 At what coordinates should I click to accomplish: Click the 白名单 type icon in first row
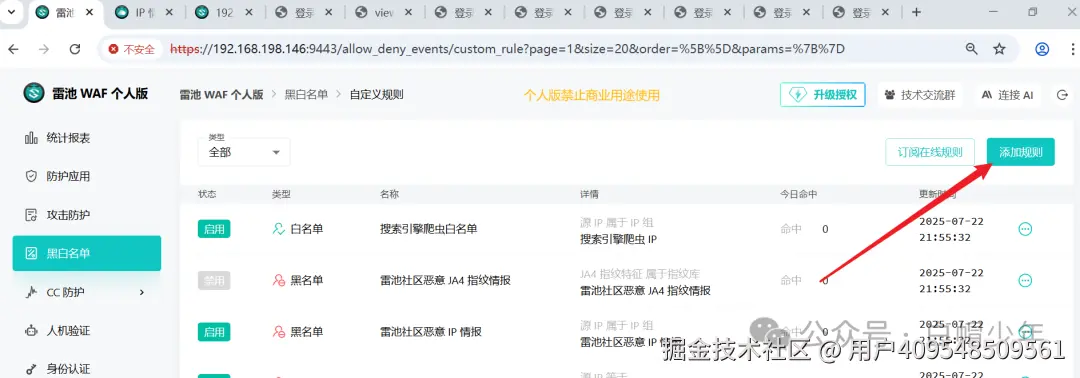[x=278, y=229]
